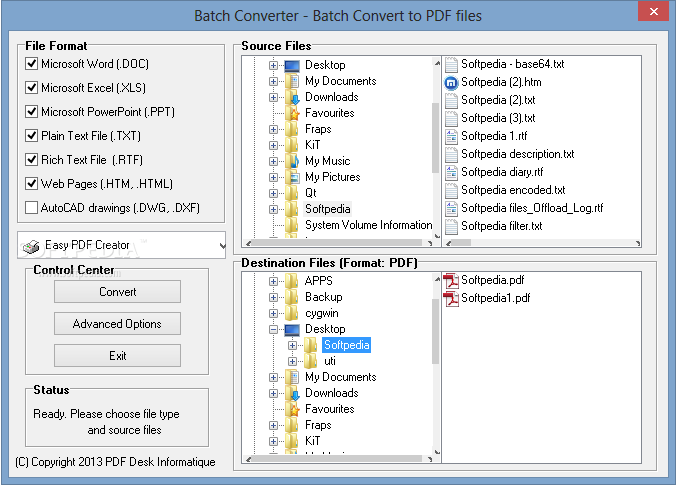This screenshot has height=485, width=676.
Task: Expand Desktop in Source Files tree
Action: [273, 66]
